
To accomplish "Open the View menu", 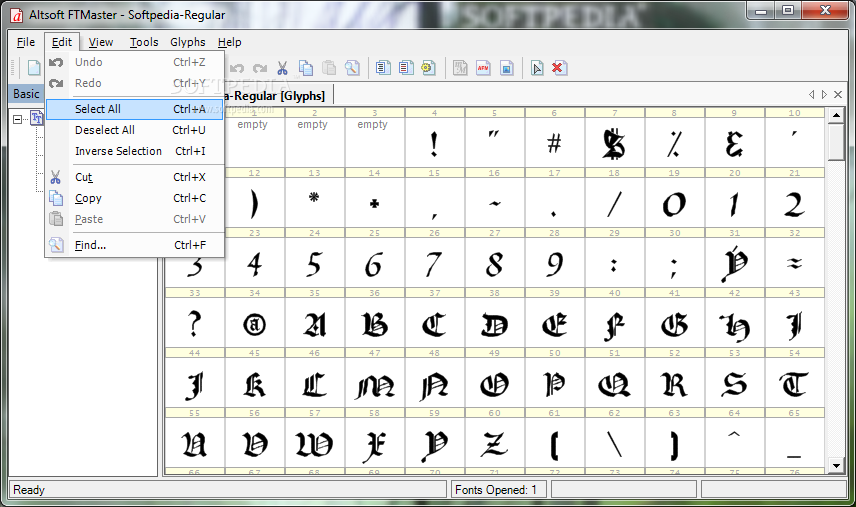I will click(x=100, y=42).
